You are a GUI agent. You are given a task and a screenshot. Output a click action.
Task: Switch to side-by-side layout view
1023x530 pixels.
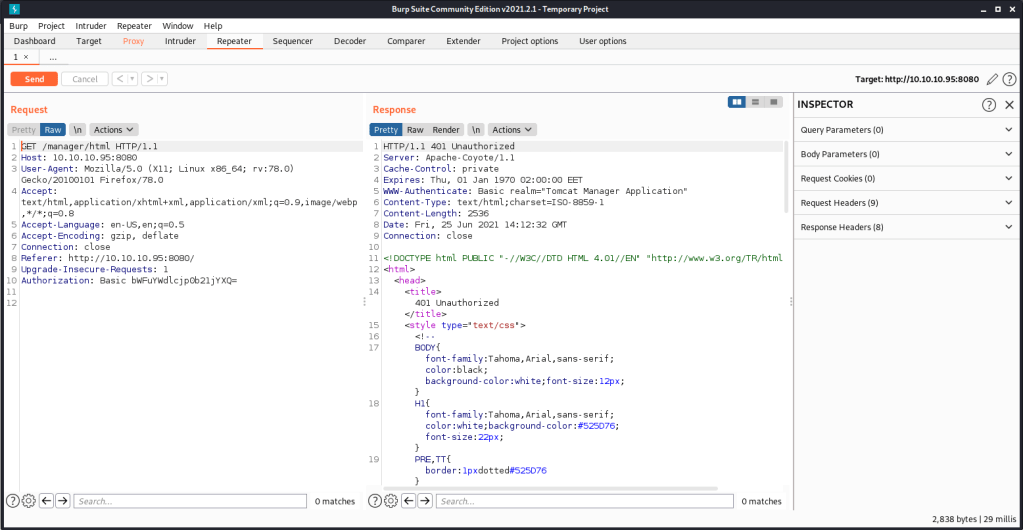[x=737, y=102]
